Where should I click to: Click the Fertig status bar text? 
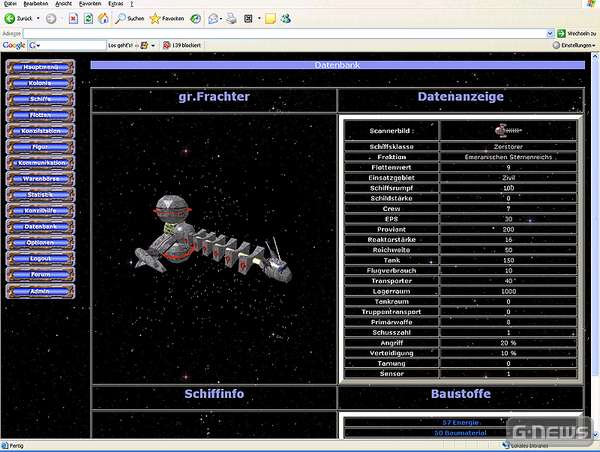16,446
